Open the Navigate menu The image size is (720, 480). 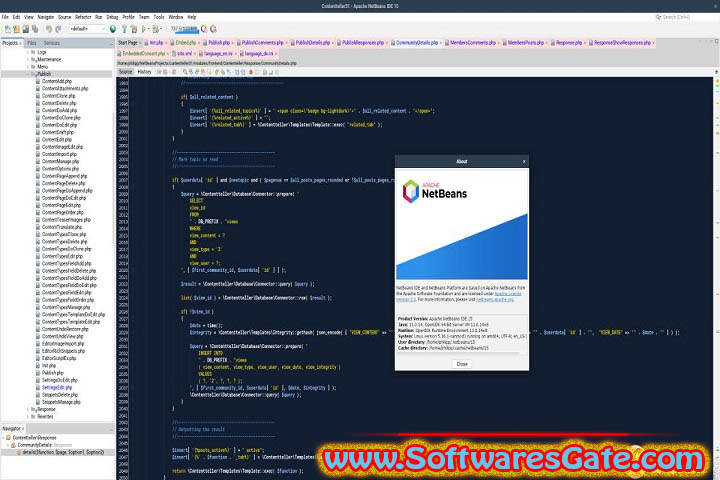coord(45,17)
